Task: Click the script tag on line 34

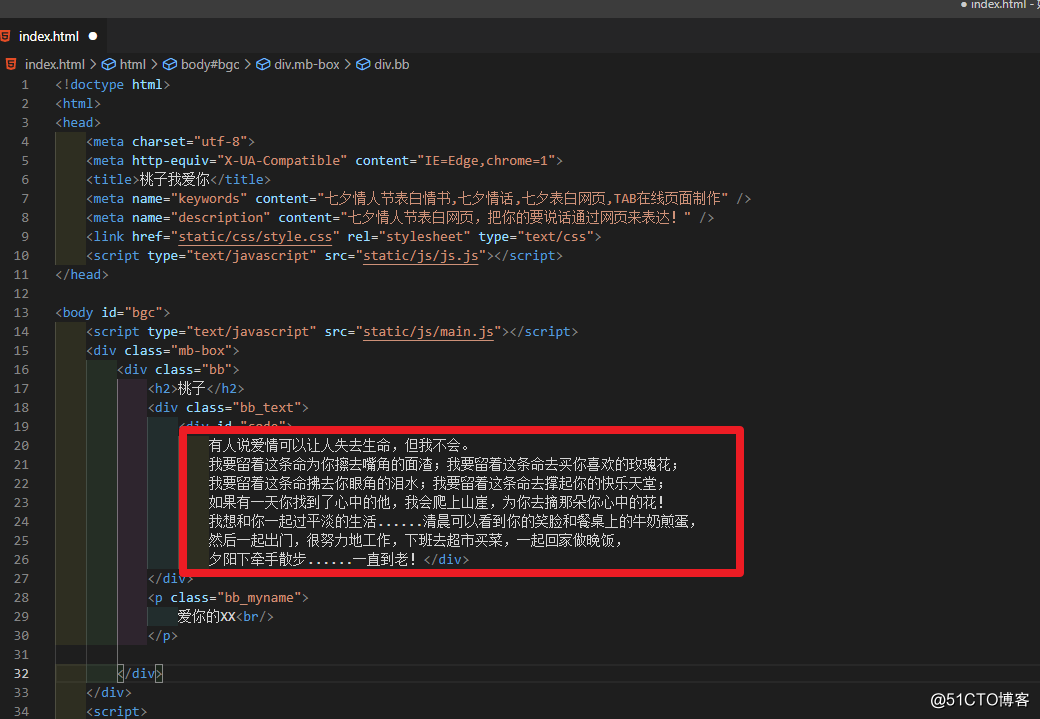Action: point(117,711)
